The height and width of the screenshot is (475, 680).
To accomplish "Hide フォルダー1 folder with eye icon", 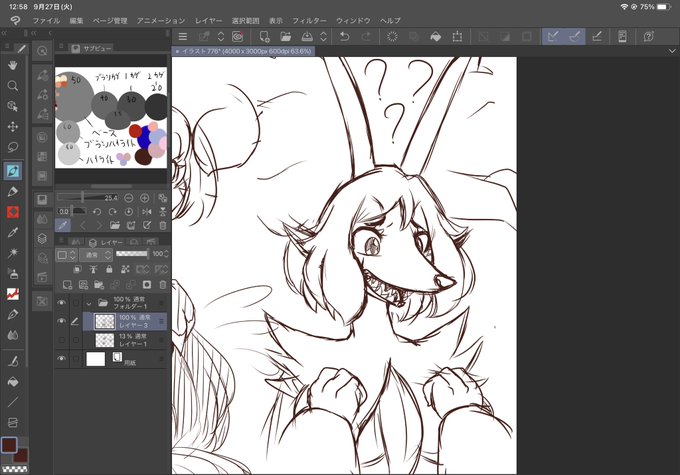I will tap(62, 302).
